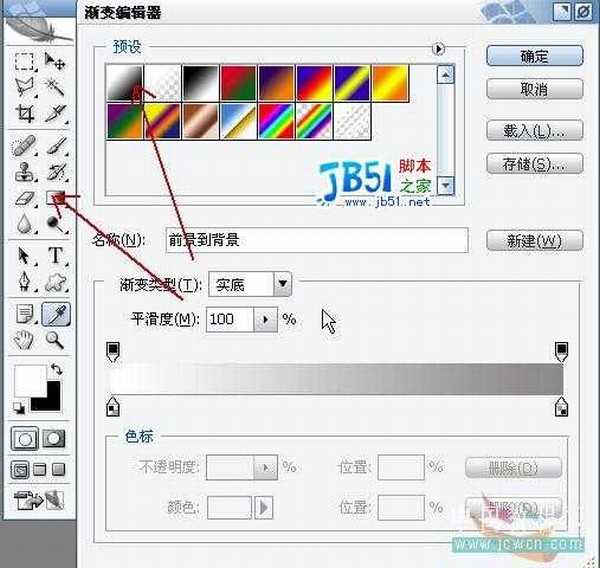Screen dimensions: 600x568
Task: Select the Gradient tool in toolbox
Action: (x=56, y=197)
